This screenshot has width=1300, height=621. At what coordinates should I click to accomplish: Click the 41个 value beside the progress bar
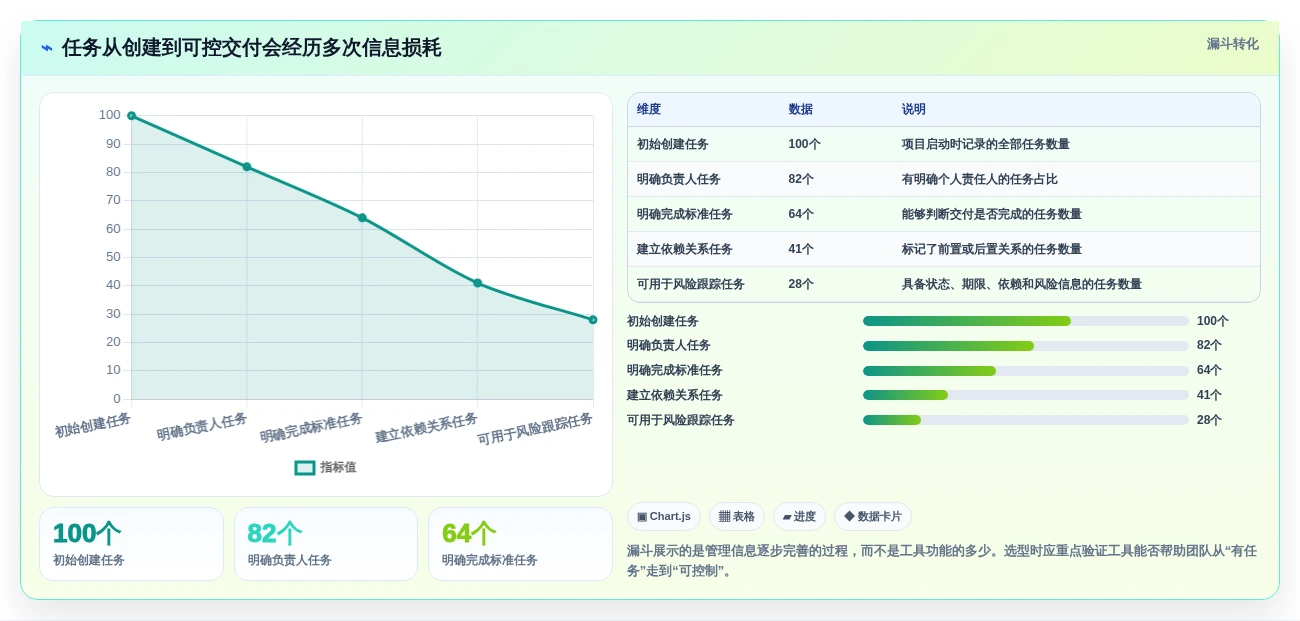pos(1209,395)
